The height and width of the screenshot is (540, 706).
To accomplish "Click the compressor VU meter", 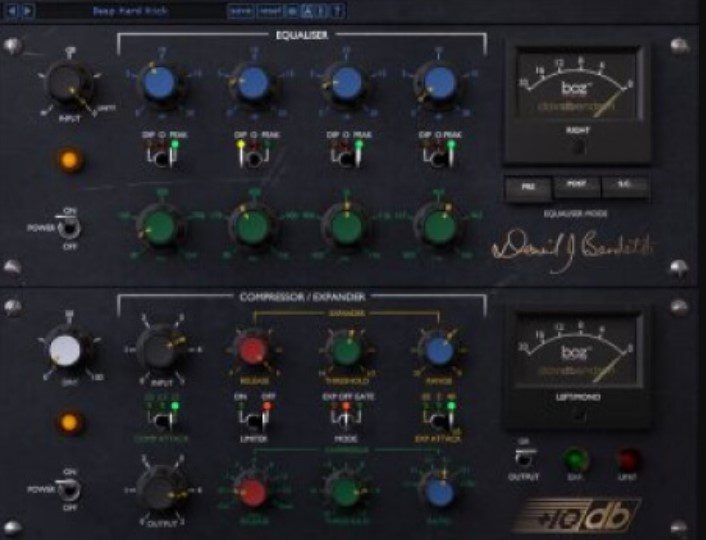I will tap(577, 349).
